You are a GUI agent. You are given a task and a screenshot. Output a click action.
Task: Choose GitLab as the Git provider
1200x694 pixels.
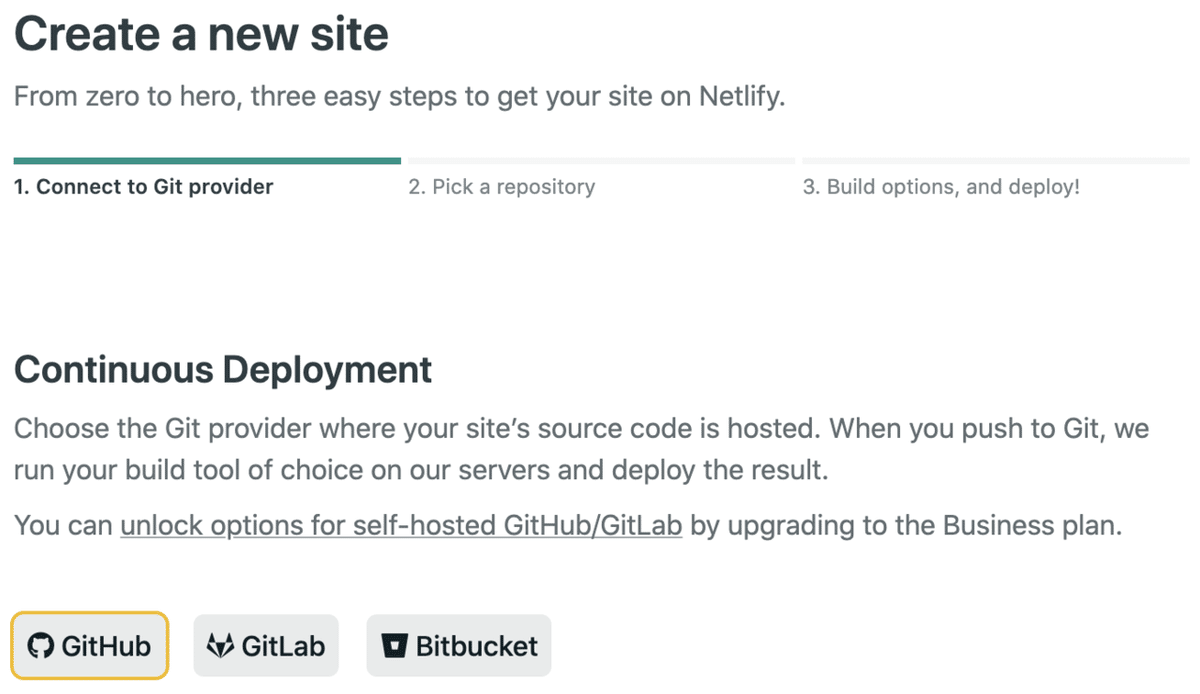point(266,646)
